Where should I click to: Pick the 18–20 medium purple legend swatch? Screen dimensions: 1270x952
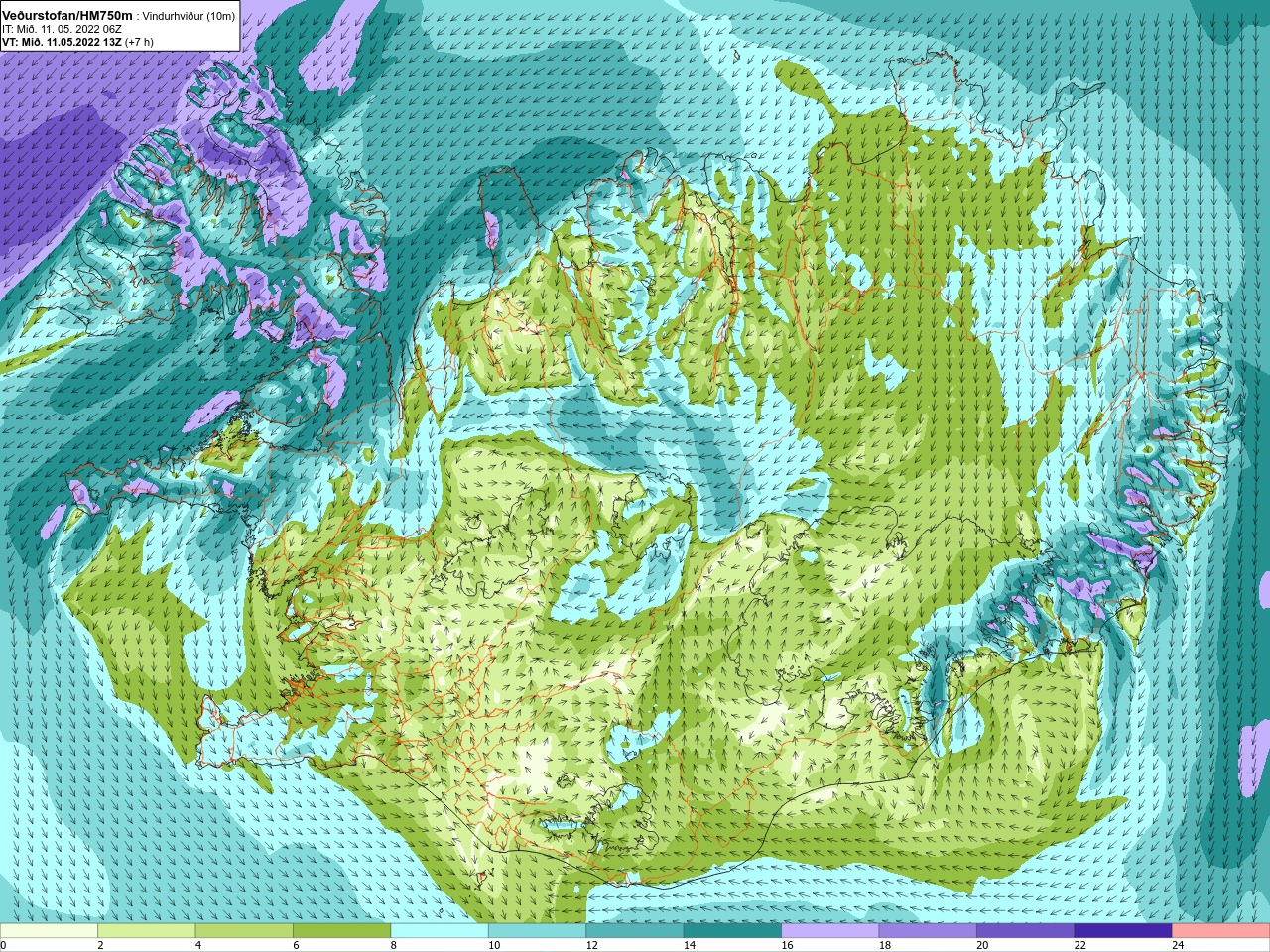(929, 931)
